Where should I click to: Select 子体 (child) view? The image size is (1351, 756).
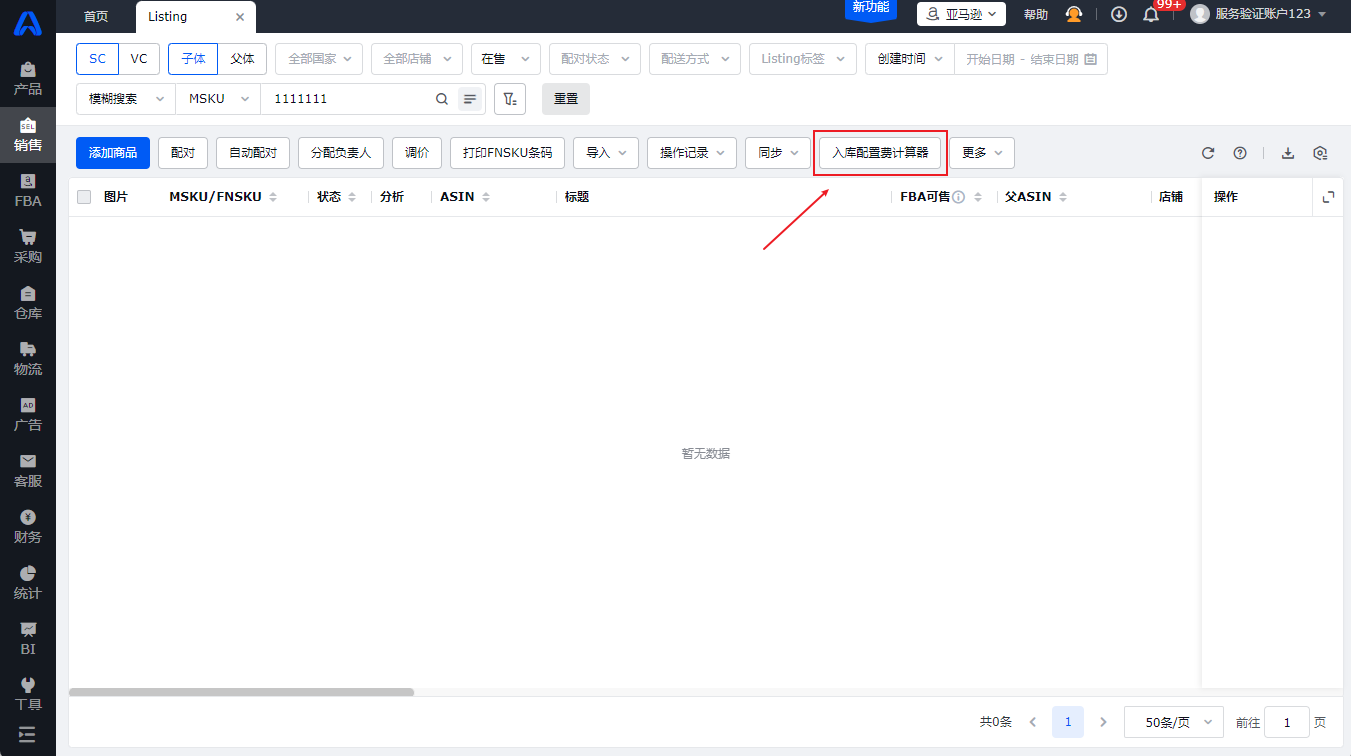(x=193, y=59)
